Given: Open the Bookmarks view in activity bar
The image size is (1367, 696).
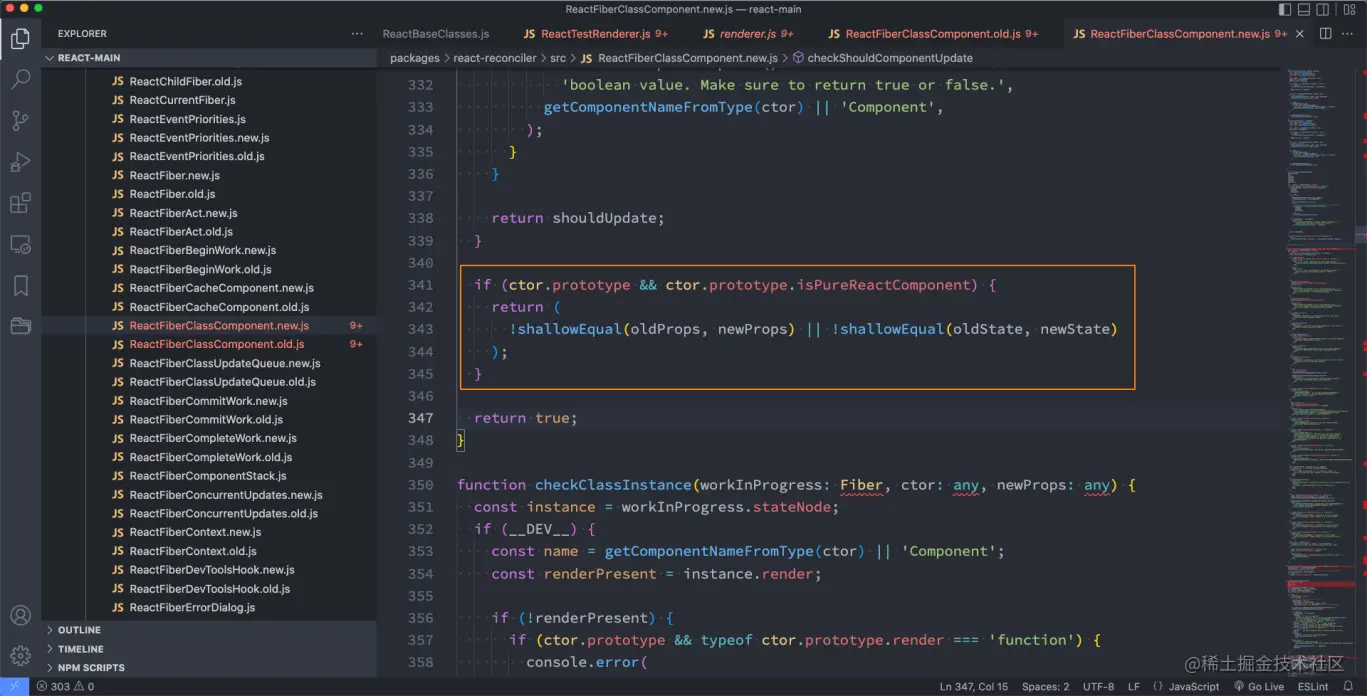Looking at the screenshot, I should [x=20, y=285].
